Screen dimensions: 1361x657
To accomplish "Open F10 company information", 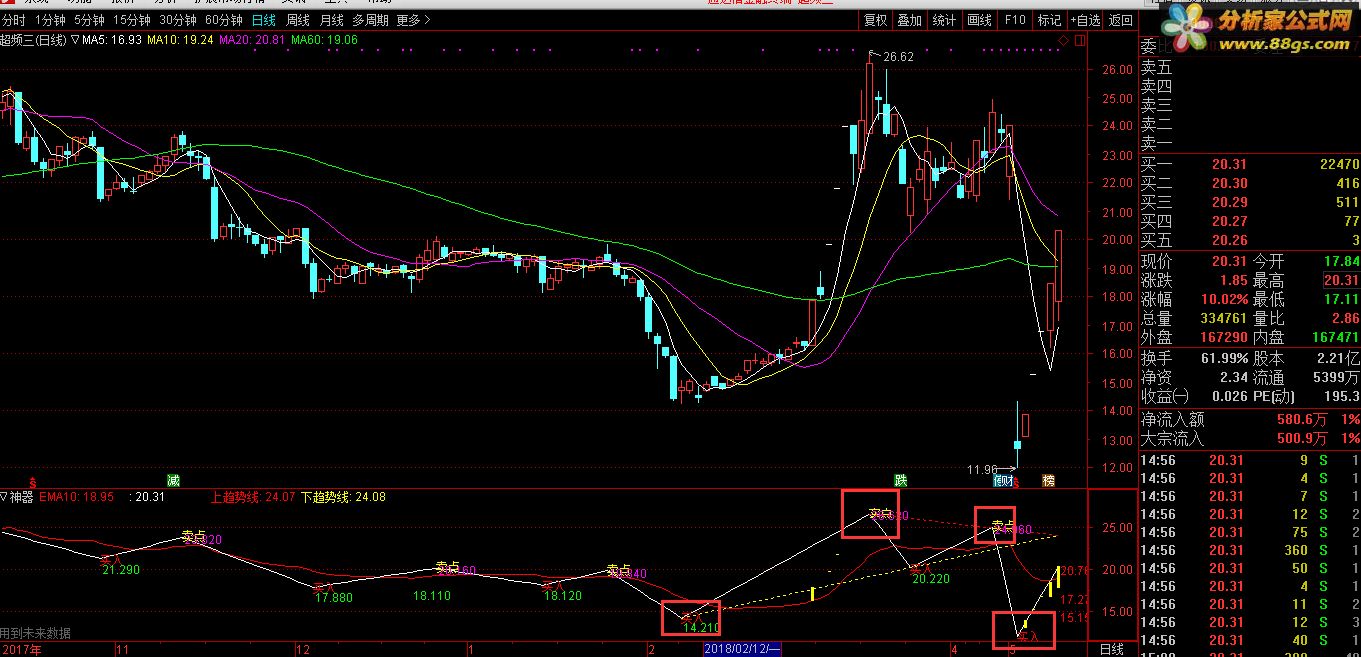I will (x=1015, y=20).
